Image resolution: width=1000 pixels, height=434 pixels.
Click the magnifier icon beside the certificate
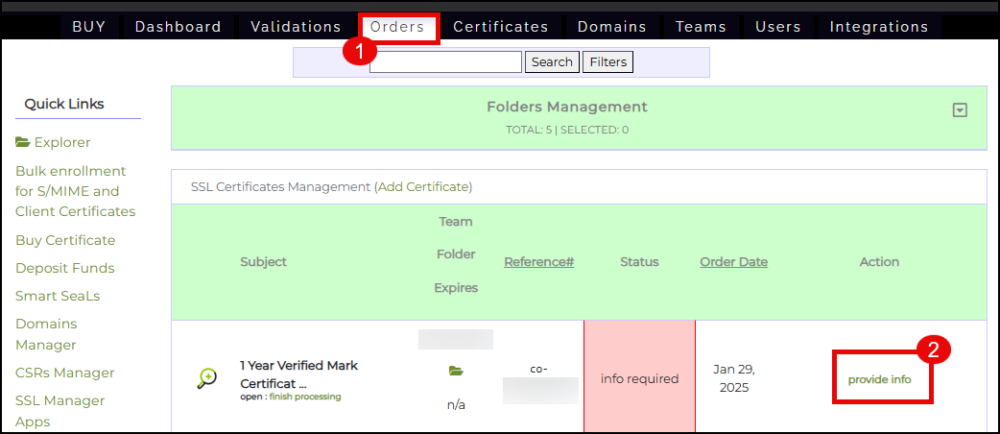click(x=207, y=378)
